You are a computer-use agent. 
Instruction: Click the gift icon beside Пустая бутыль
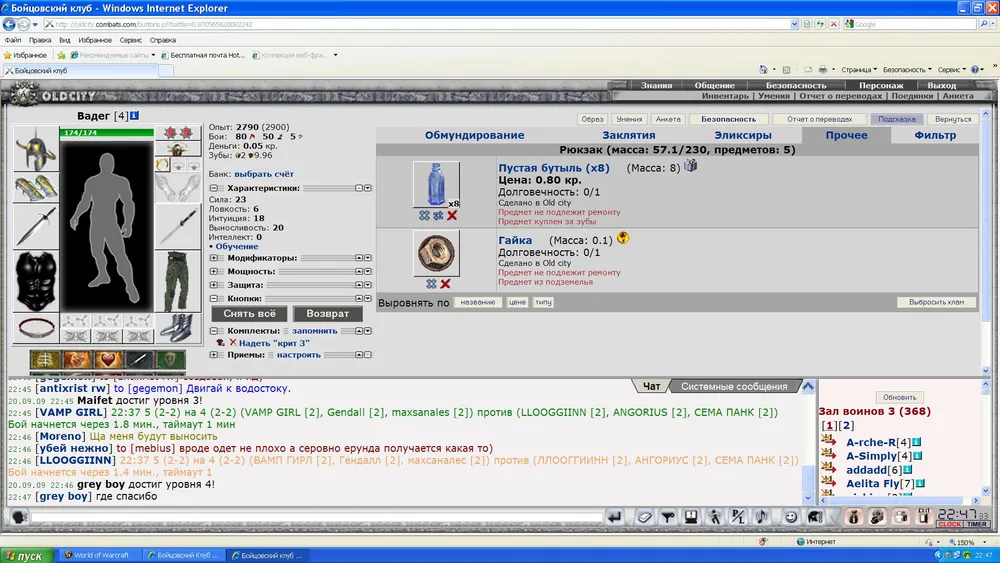[690, 166]
